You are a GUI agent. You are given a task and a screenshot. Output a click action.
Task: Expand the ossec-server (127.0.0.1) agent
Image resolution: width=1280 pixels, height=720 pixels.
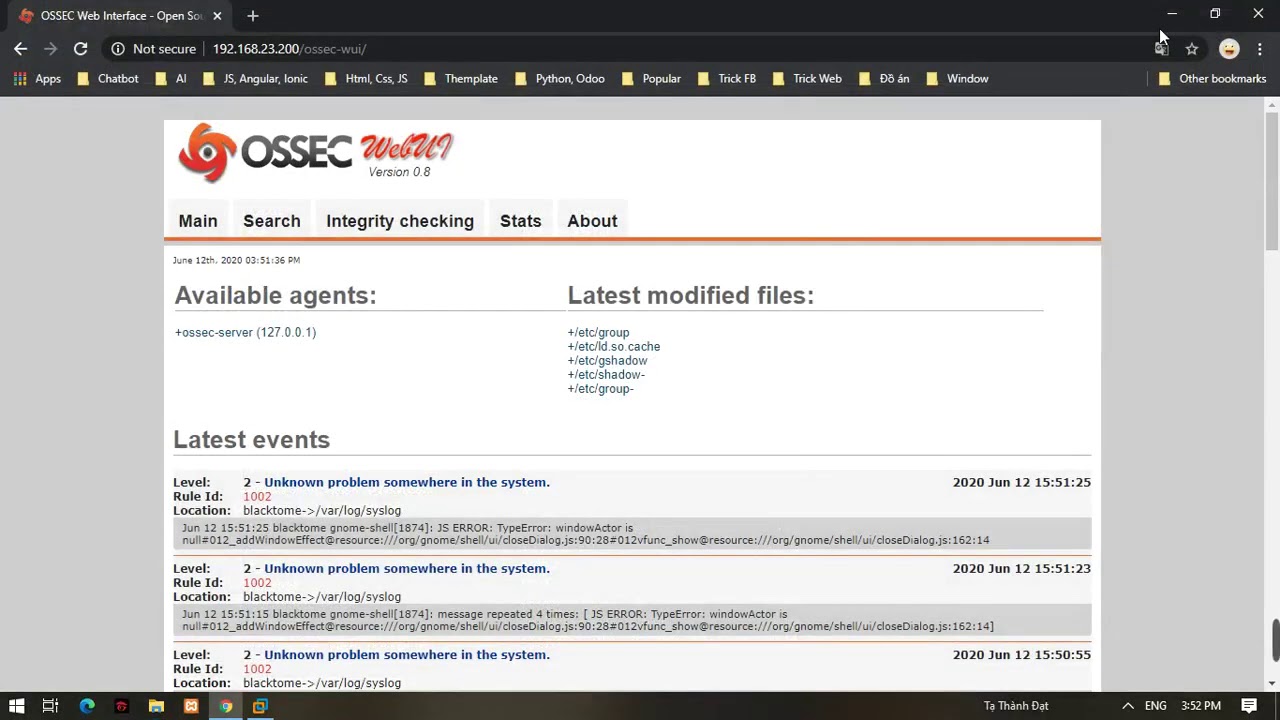[x=245, y=332]
